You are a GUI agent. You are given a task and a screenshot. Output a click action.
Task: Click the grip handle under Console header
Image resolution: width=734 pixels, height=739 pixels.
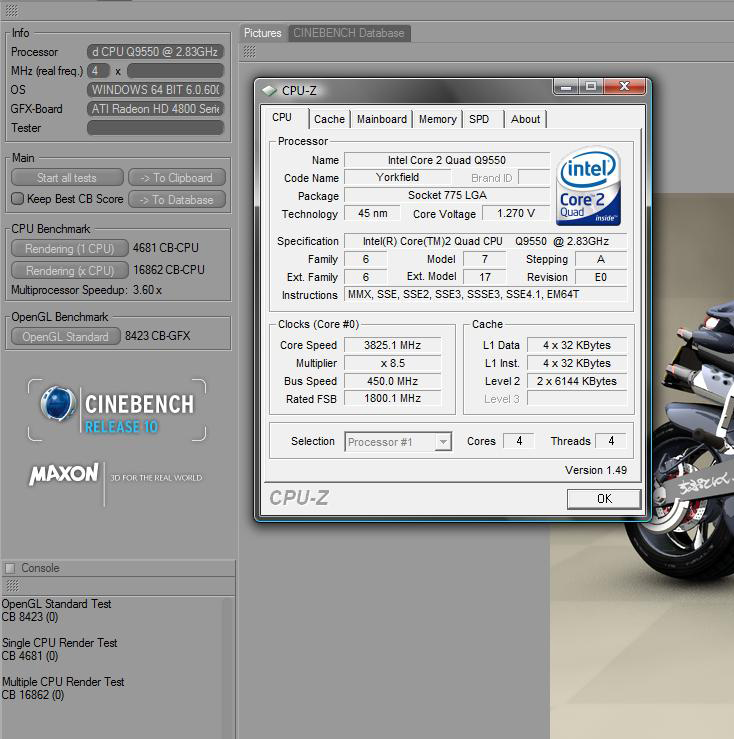12,585
